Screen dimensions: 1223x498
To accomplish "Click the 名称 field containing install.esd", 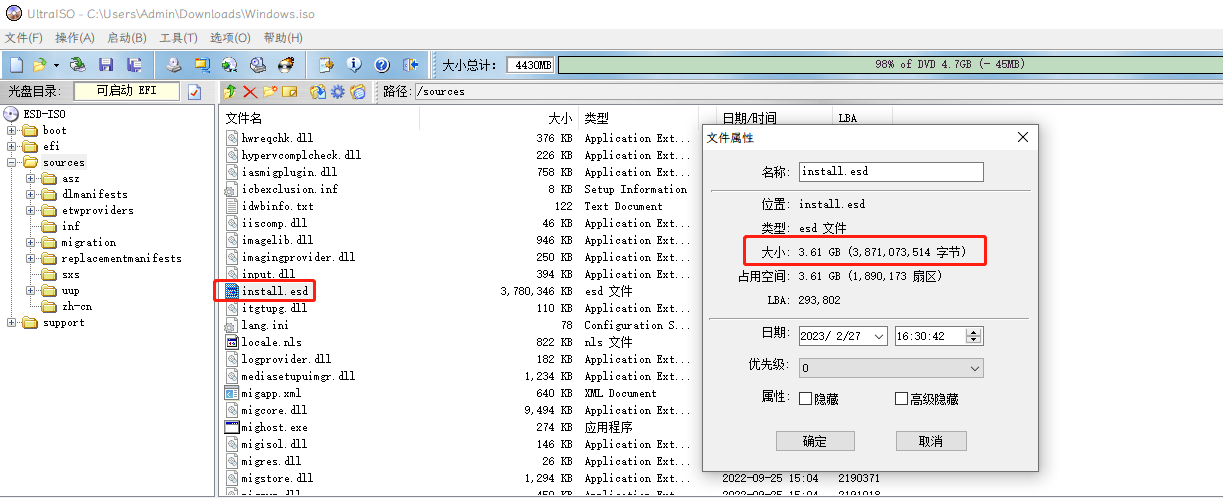I will pos(891,171).
